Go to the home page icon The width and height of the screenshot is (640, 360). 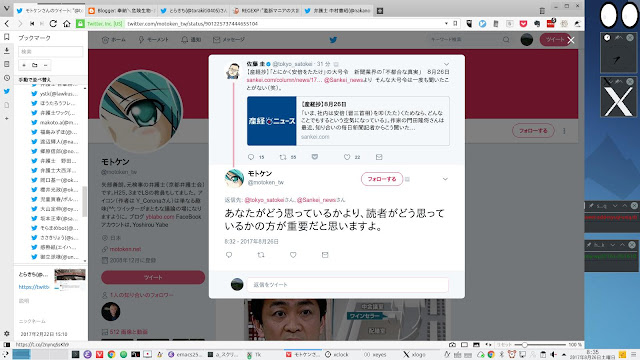click(x=67, y=24)
